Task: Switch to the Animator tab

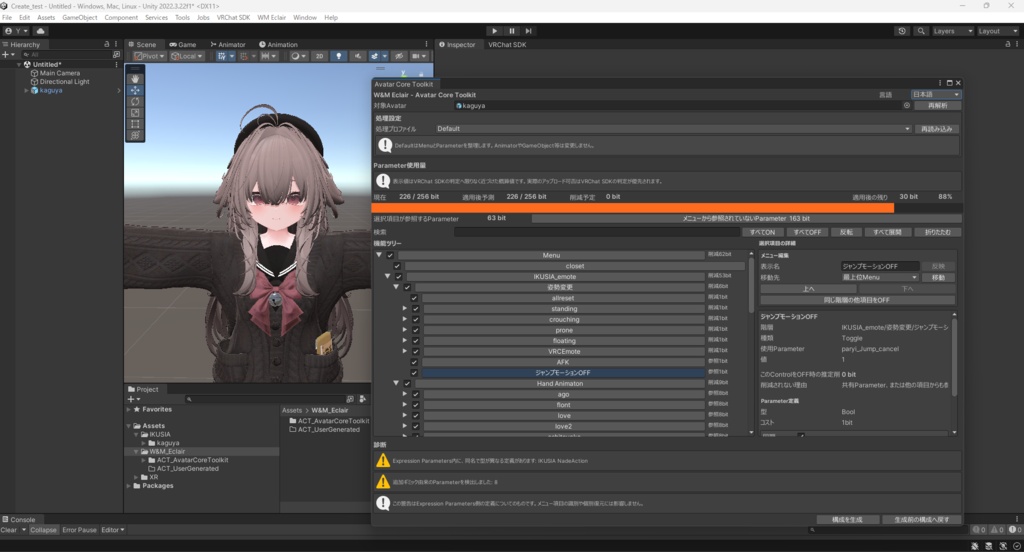Action: [228, 44]
